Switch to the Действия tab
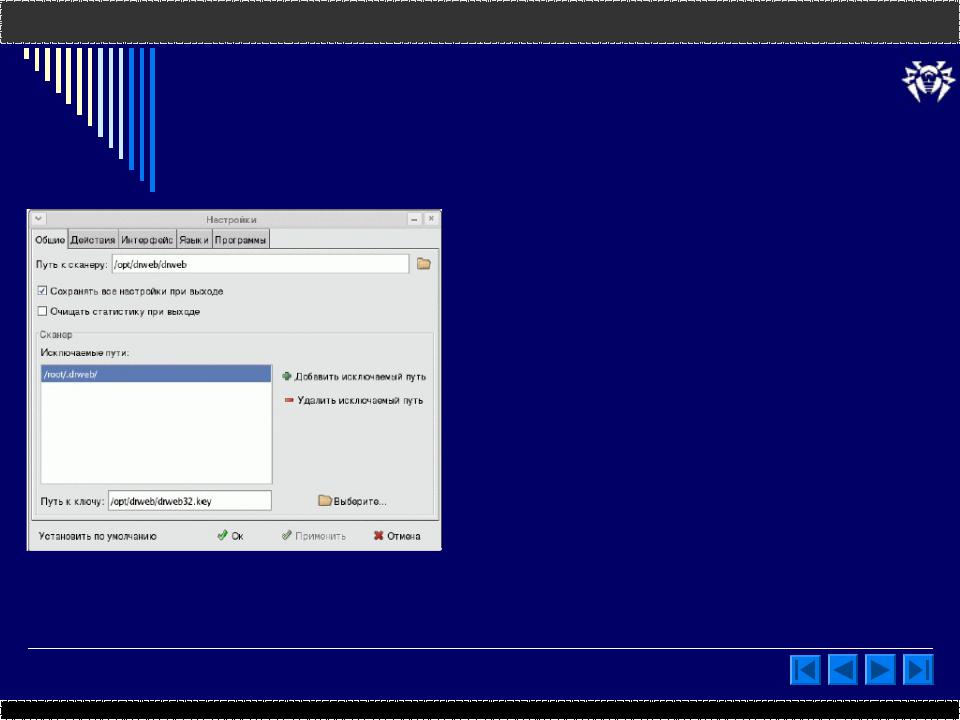The width and height of the screenshot is (960, 720). [92, 240]
